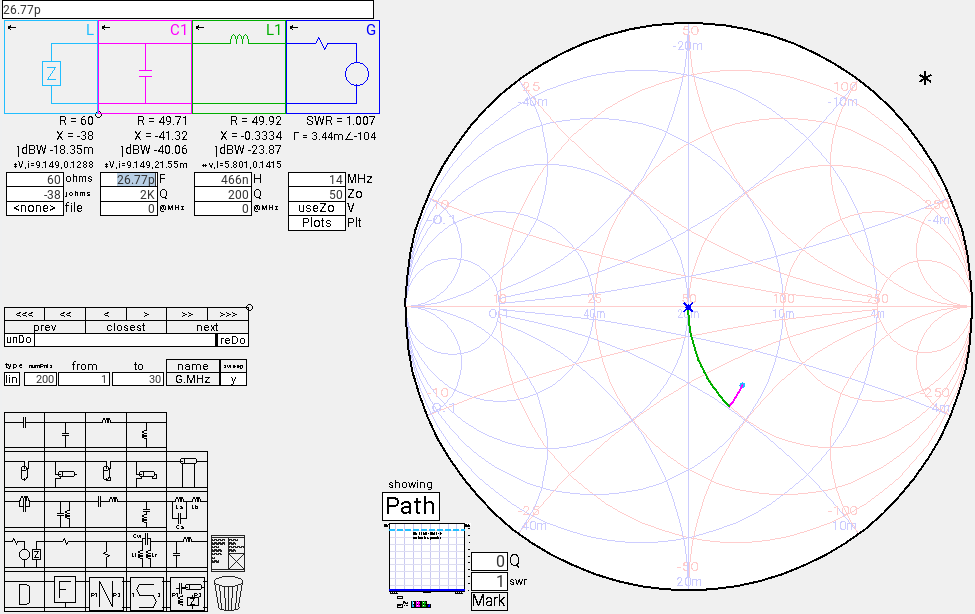Select the La Lb Ca network component
This screenshot has height=614, width=975.
187,510
